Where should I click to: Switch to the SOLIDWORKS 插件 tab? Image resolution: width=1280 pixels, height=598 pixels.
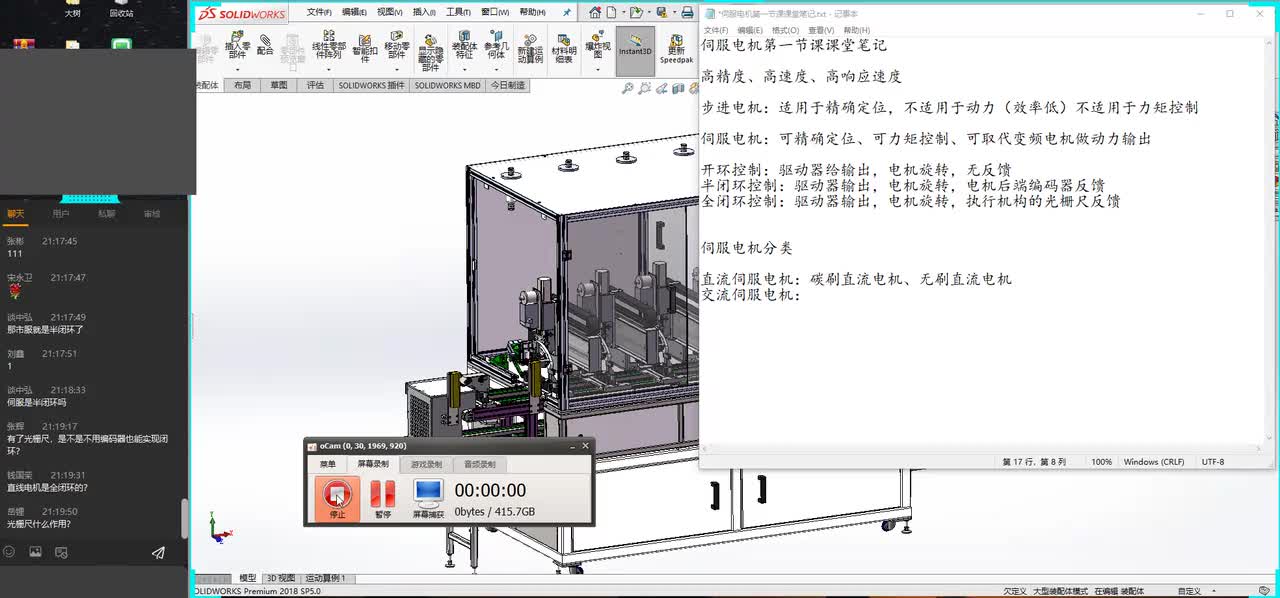[x=371, y=86]
